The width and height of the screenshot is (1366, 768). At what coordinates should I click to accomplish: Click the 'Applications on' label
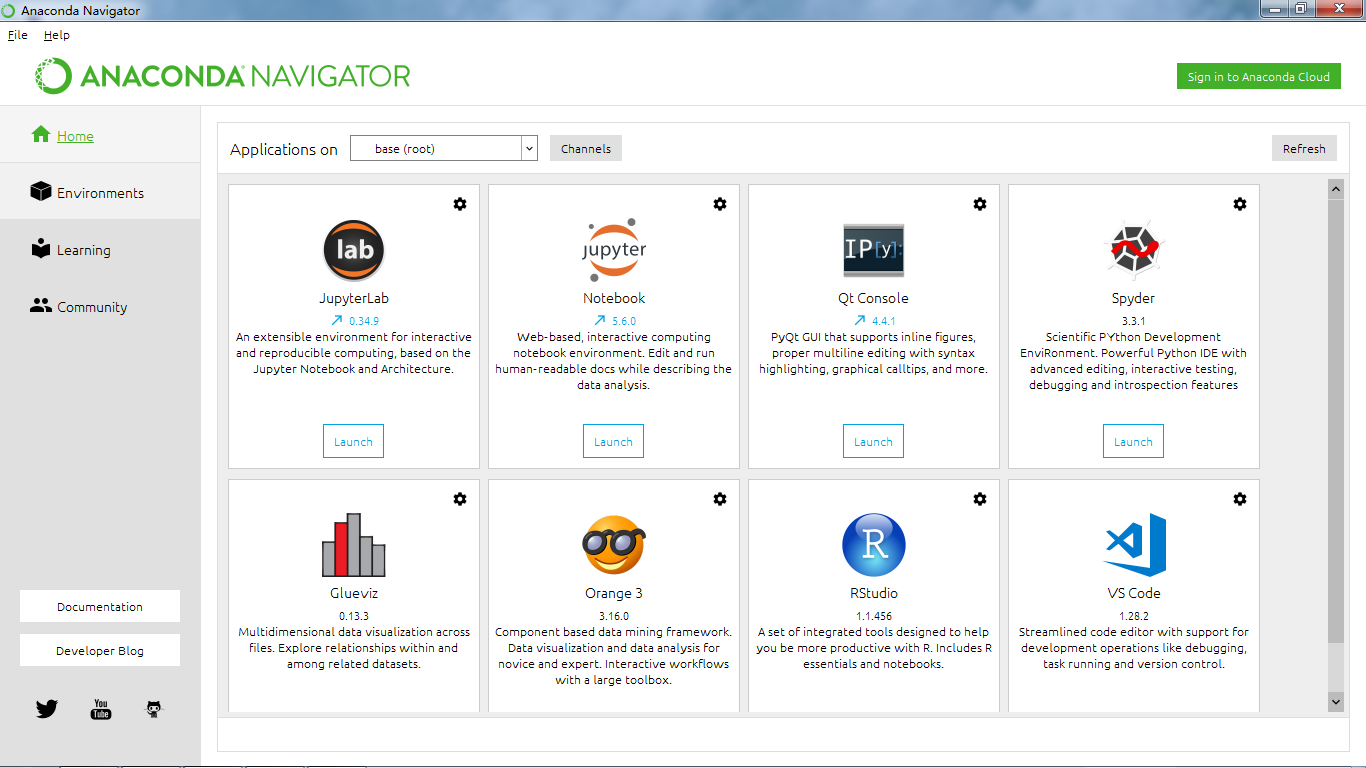[284, 149]
